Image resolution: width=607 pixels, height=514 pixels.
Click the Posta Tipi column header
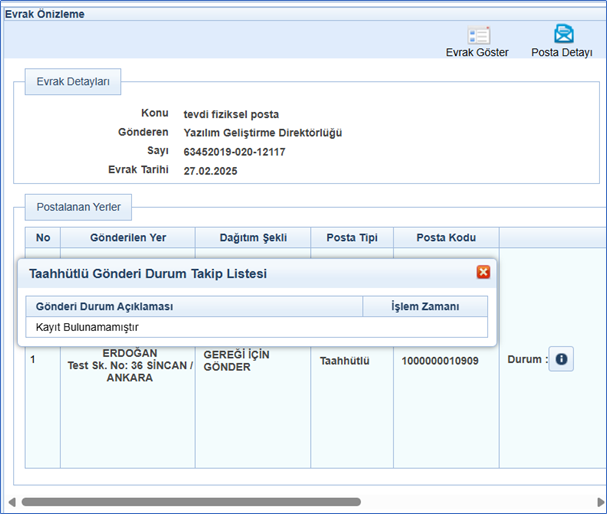pyautogui.click(x=351, y=237)
